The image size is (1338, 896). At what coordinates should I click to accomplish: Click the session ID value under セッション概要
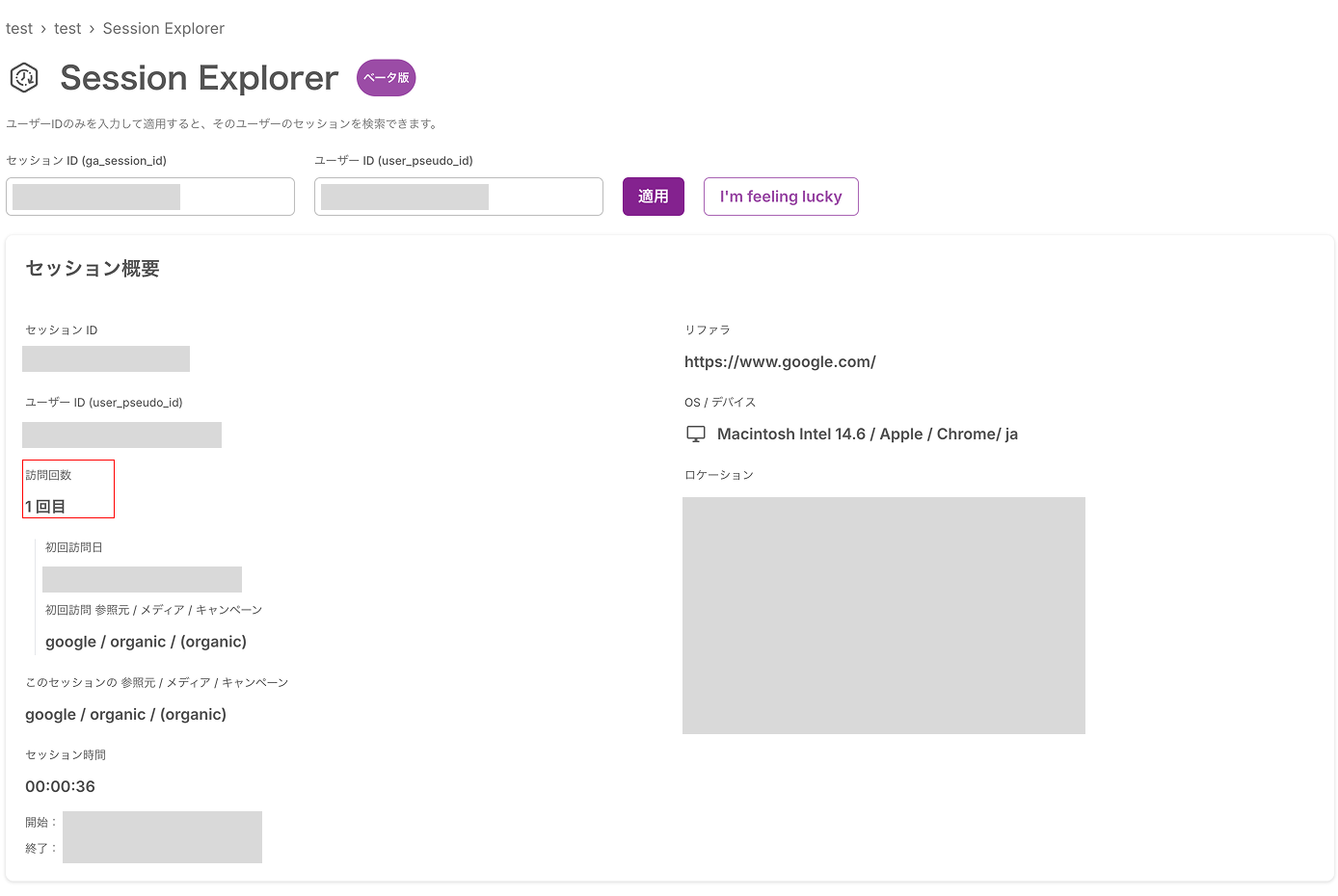[x=105, y=358]
